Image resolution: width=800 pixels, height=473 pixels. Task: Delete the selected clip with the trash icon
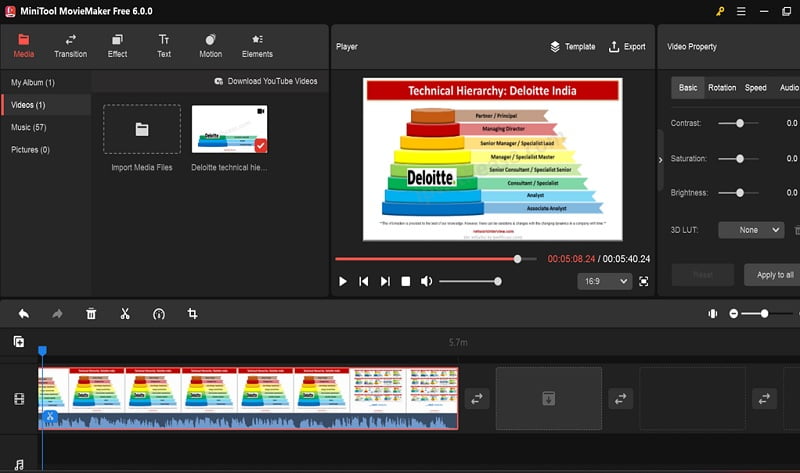click(x=91, y=314)
